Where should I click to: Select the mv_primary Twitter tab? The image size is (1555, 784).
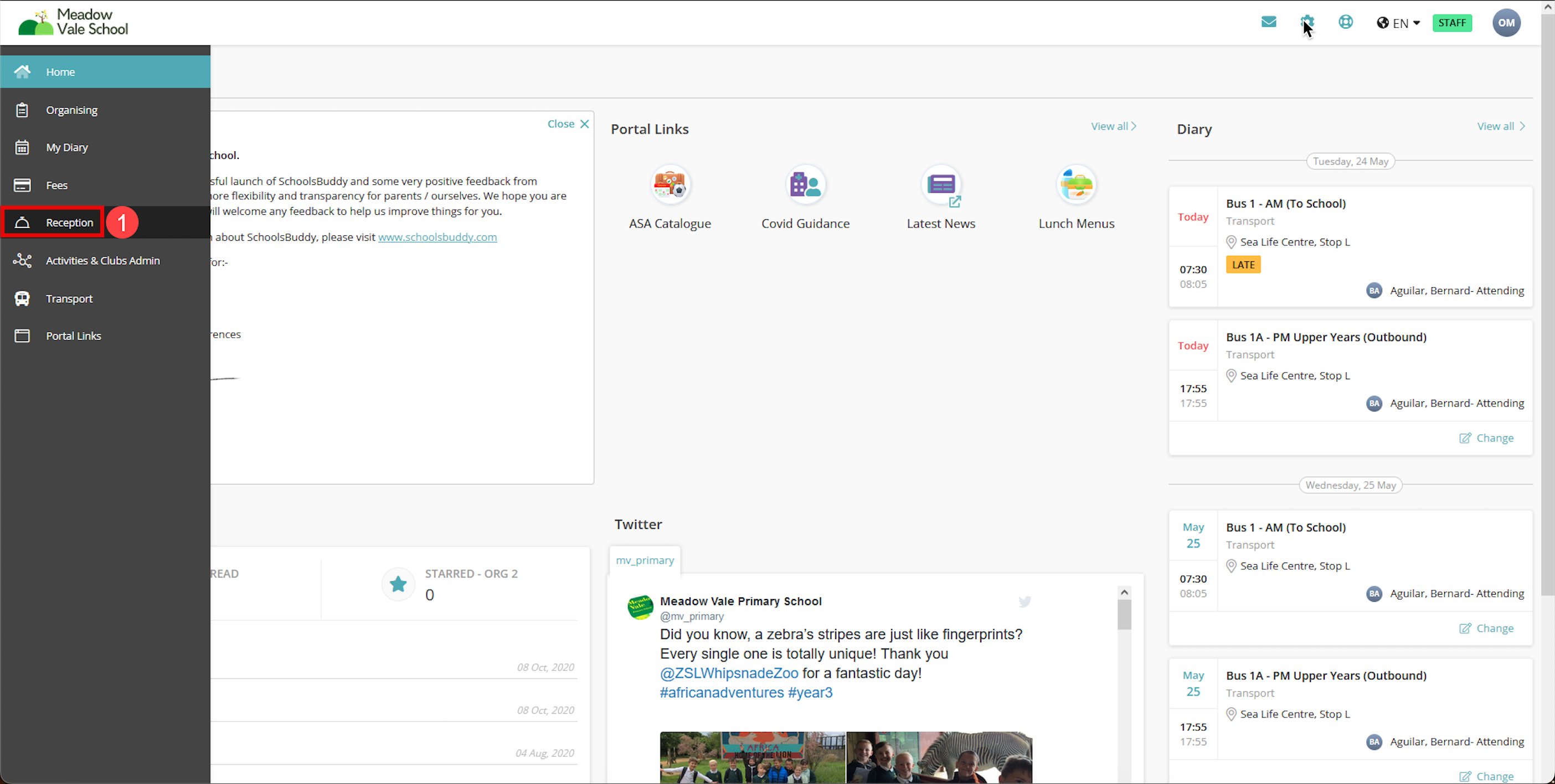[645, 560]
